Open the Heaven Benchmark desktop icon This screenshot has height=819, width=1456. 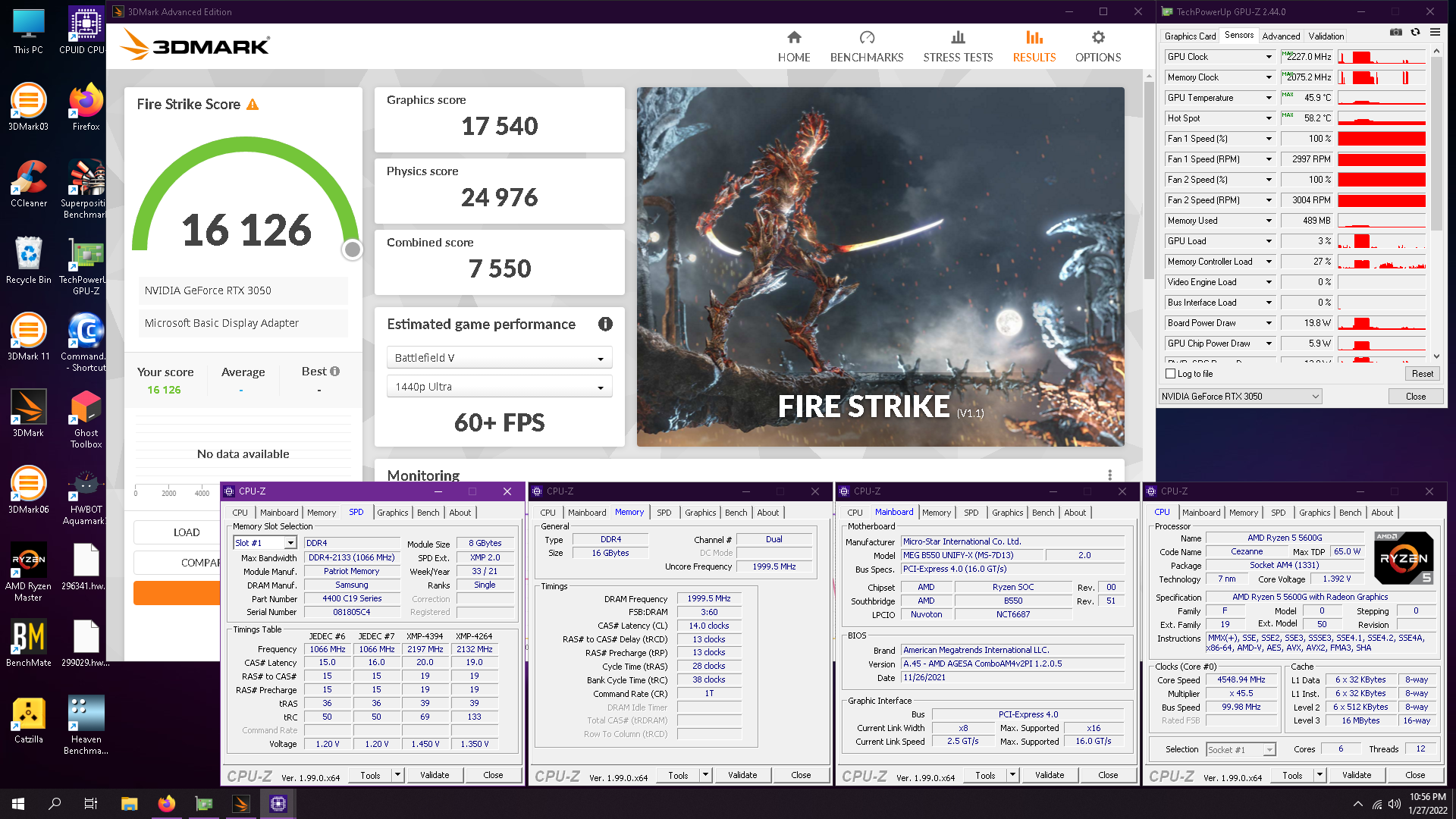pyautogui.click(x=86, y=726)
